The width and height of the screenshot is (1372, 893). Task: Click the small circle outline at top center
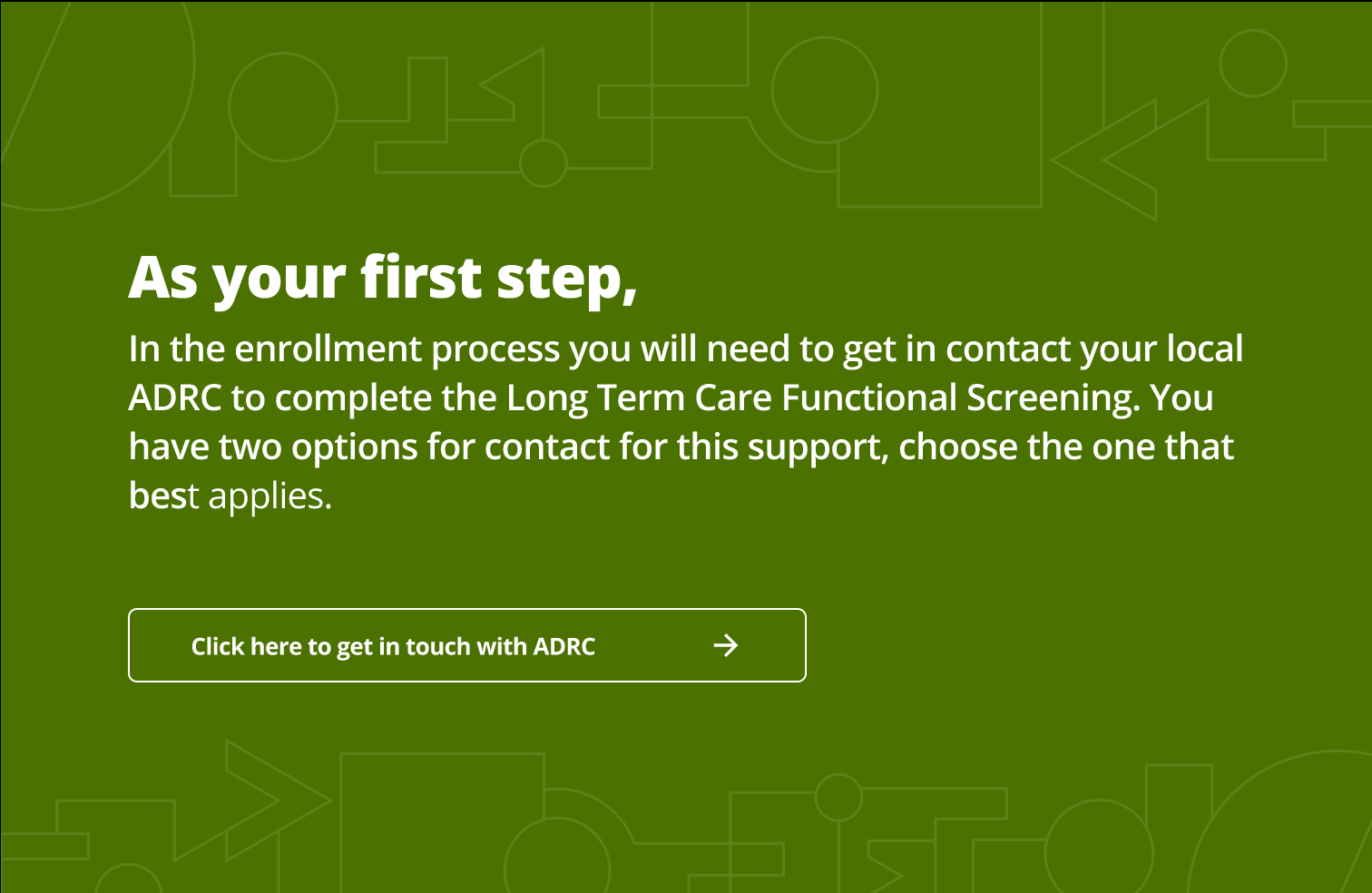[543, 163]
